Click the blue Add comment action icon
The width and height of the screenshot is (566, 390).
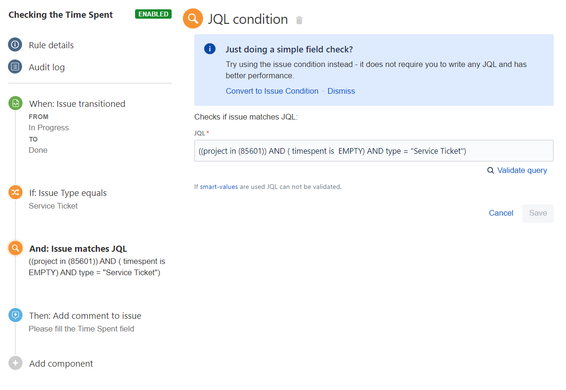click(x=15, y=315)
